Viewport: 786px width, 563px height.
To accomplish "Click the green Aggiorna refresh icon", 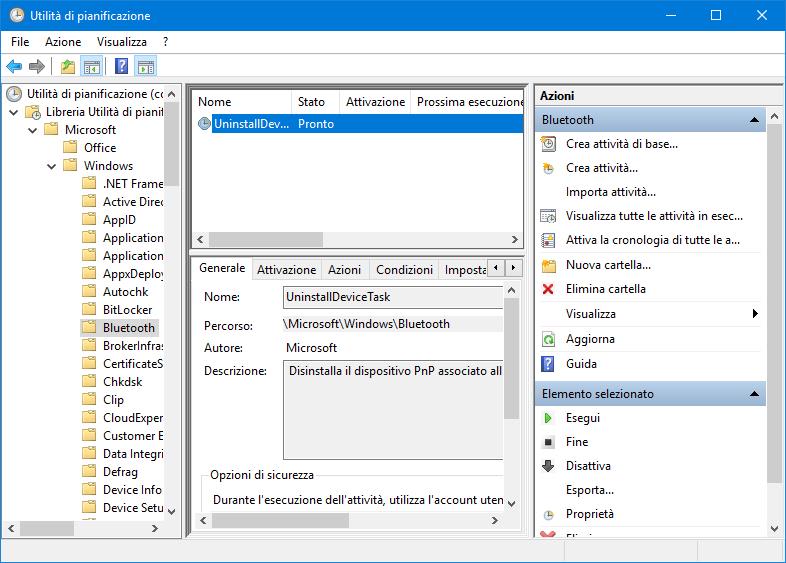I will click(548, 339).
